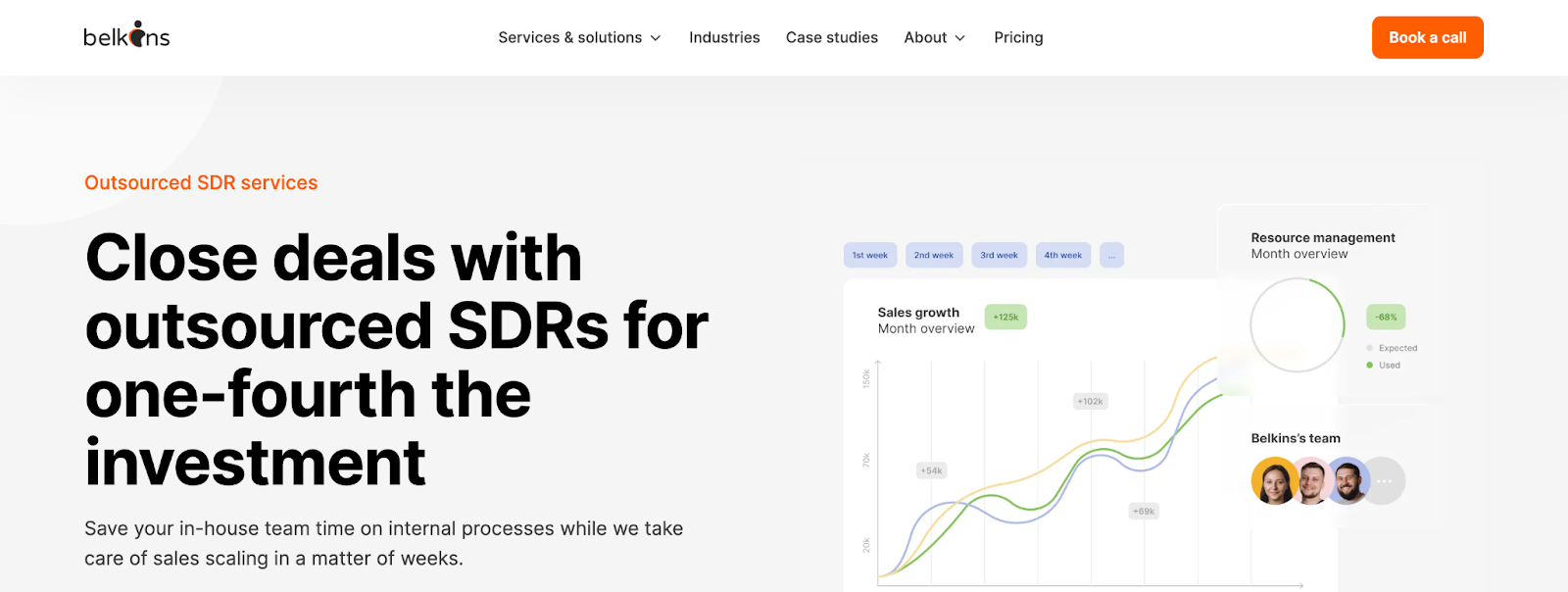Go to the Industries page
Image resolution: width=1568 pixels, height=592 pixels.
724,37
